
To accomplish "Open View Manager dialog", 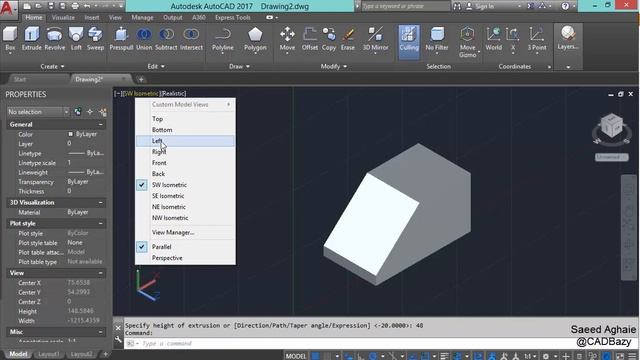I will (x=185, y=233).
